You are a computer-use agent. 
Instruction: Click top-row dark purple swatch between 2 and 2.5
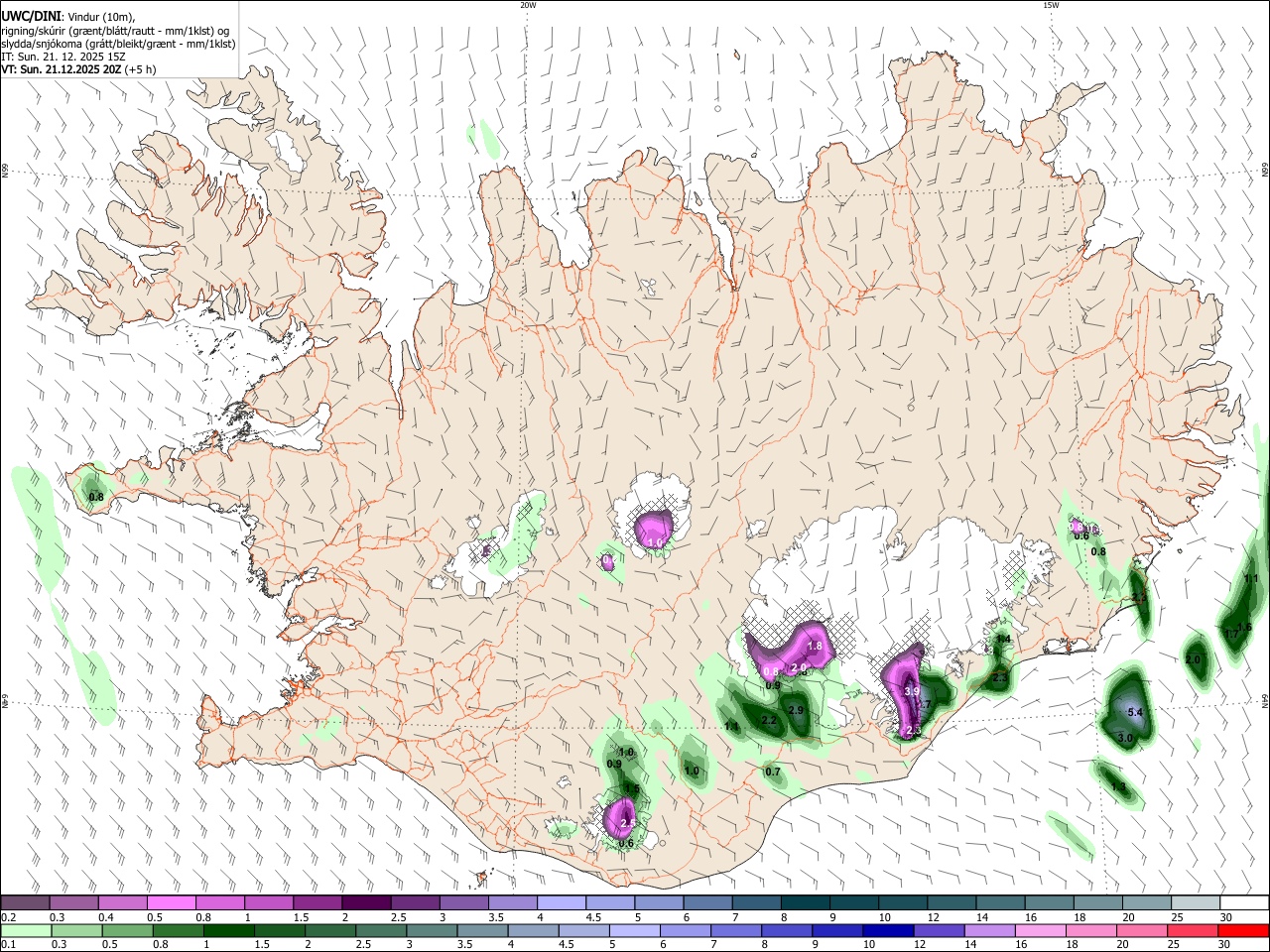pos(365,903)
